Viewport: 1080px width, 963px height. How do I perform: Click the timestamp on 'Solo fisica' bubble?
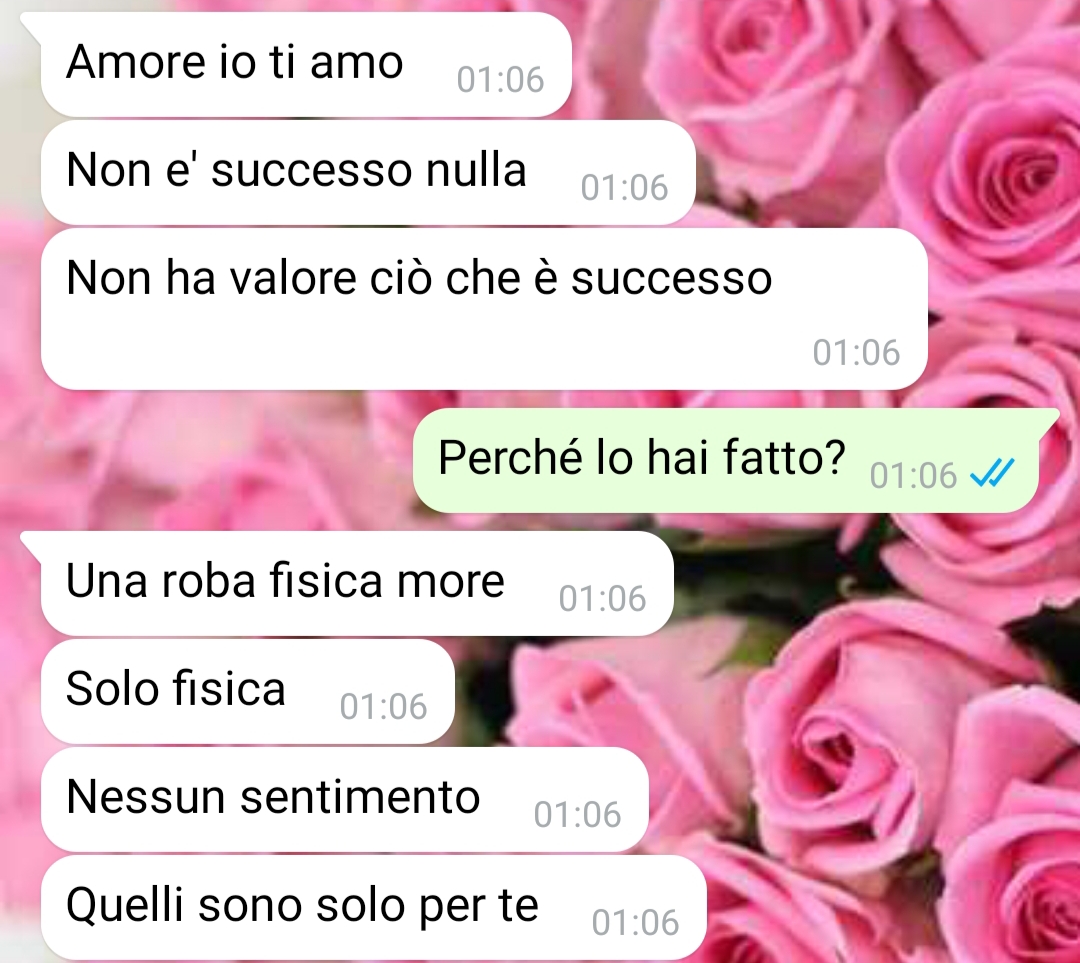[383, 707]
